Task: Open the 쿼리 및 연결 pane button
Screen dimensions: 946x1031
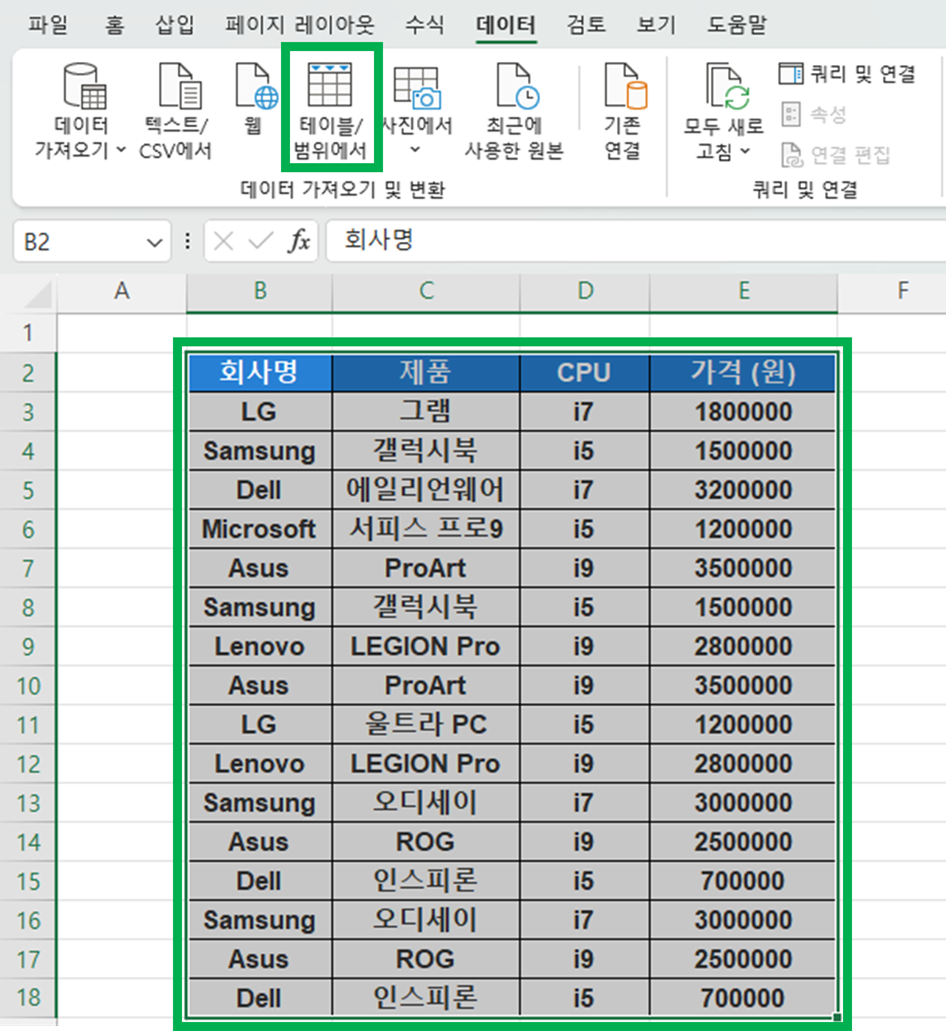Action: (x=847, y=74)
